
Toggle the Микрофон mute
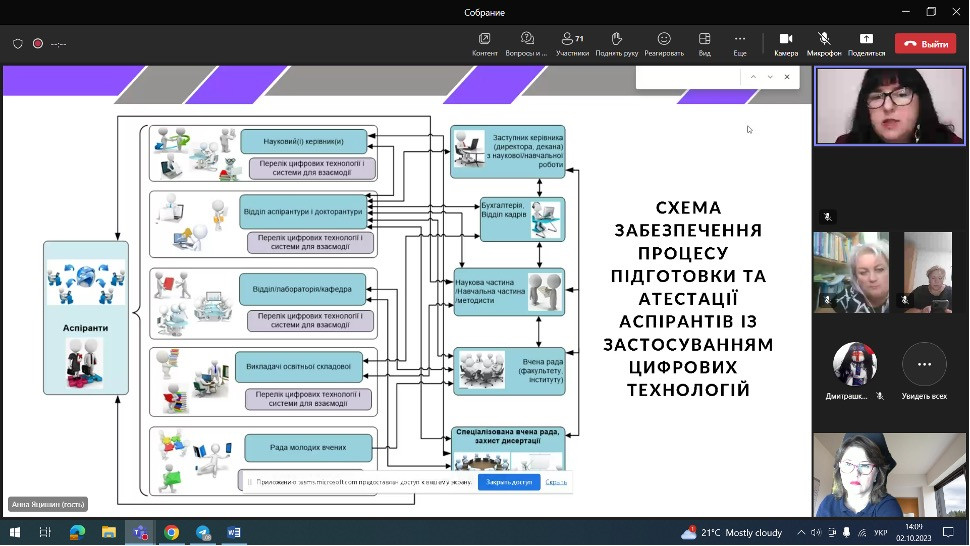tap(824, 43)
